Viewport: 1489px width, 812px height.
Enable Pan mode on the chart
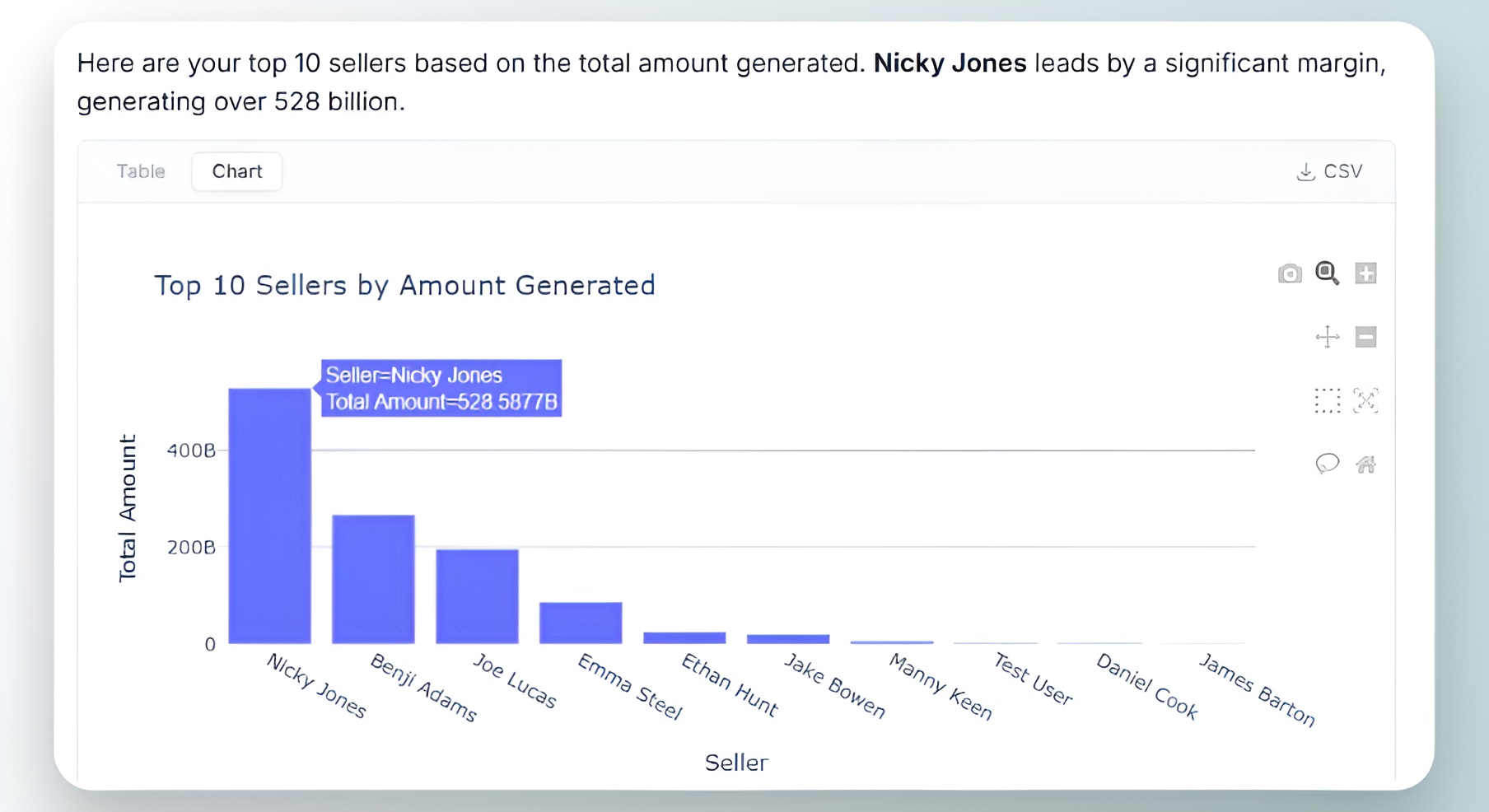(x=1328, y=336)
